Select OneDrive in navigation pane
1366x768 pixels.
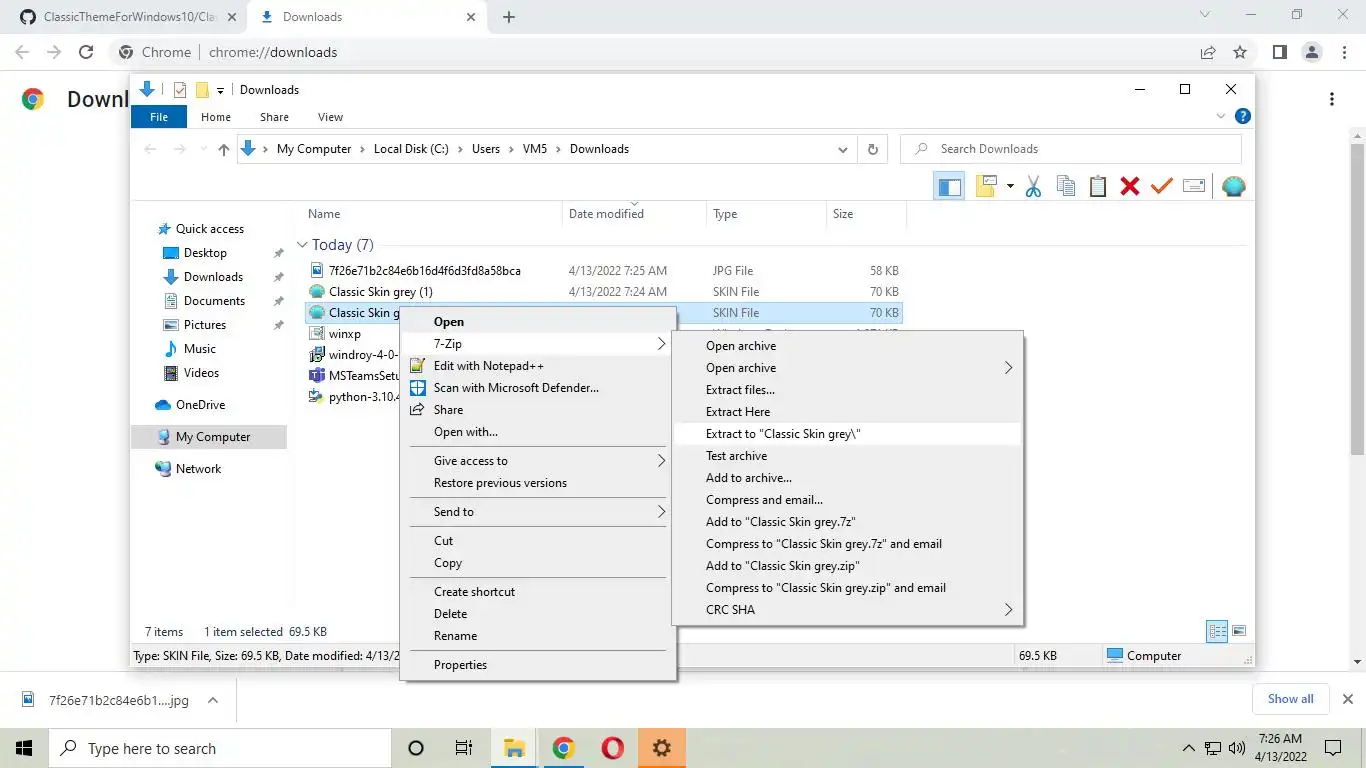[200, 405]
